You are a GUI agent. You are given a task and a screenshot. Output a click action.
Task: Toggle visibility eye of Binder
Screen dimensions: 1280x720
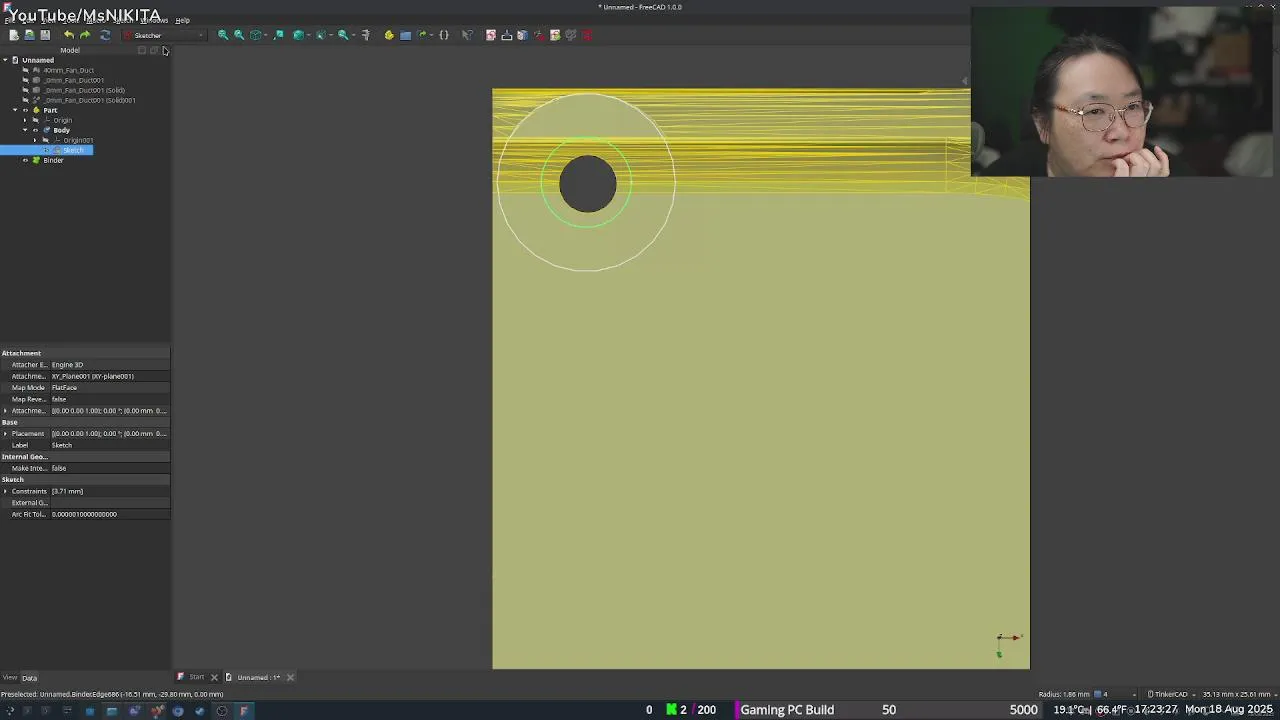click(x=25, y=160)
